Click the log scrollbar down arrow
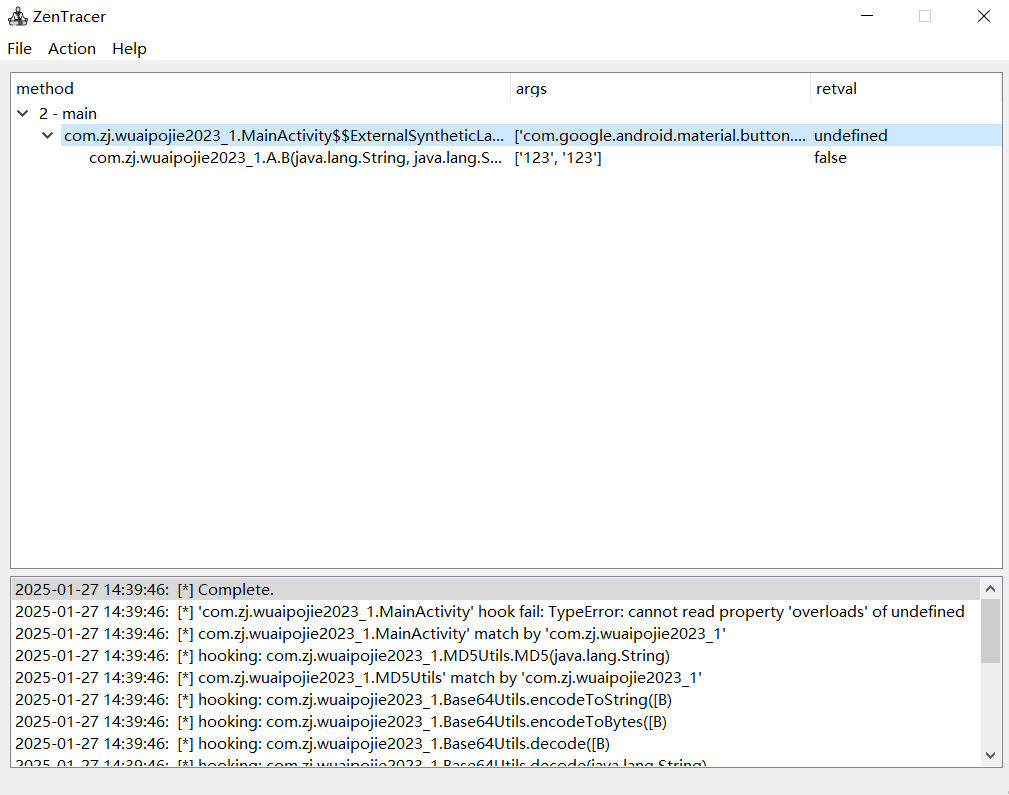This screenshot has width=1009, height=795. point(990,755)
